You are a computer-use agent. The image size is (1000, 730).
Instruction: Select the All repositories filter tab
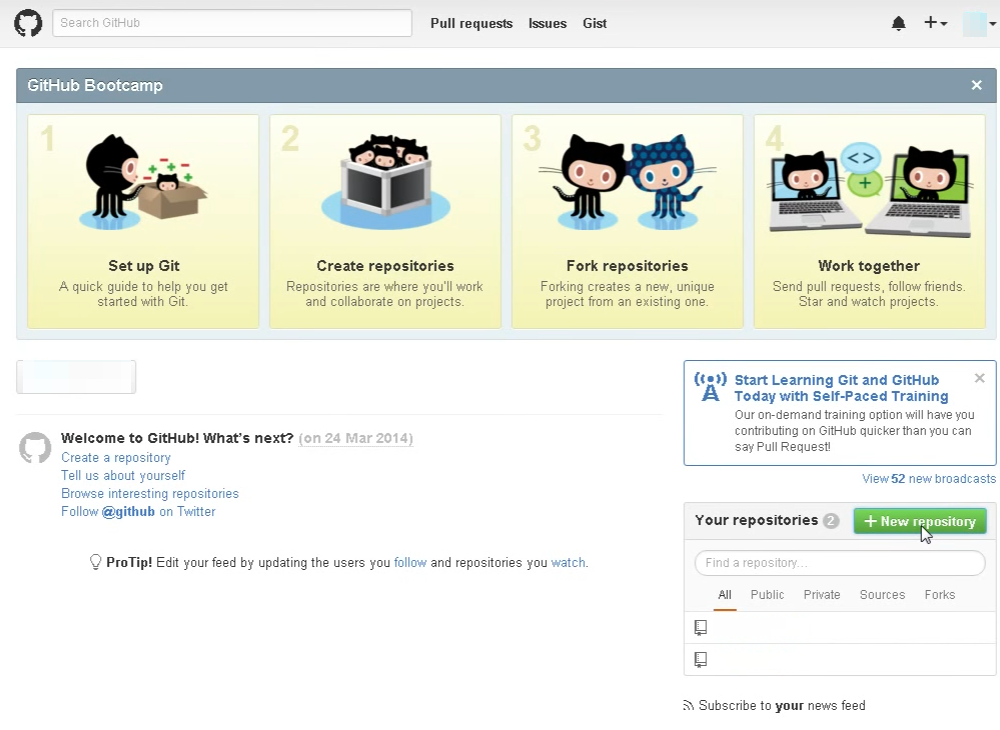[724, 595]
